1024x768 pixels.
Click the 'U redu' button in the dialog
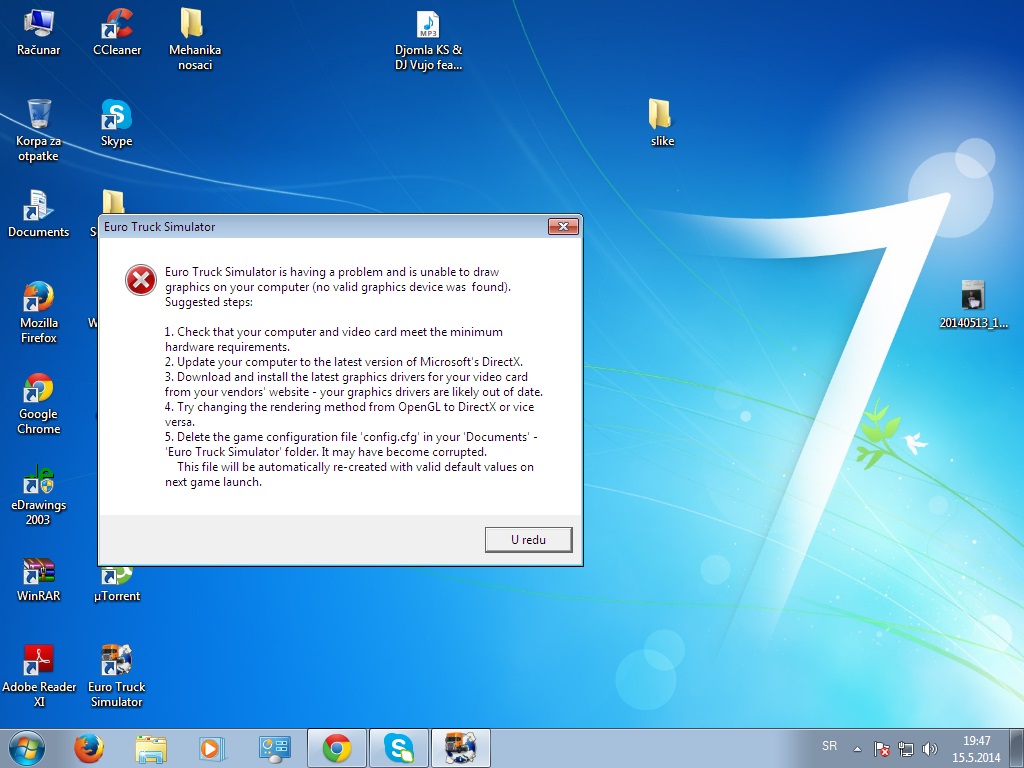tap(528, 539)
